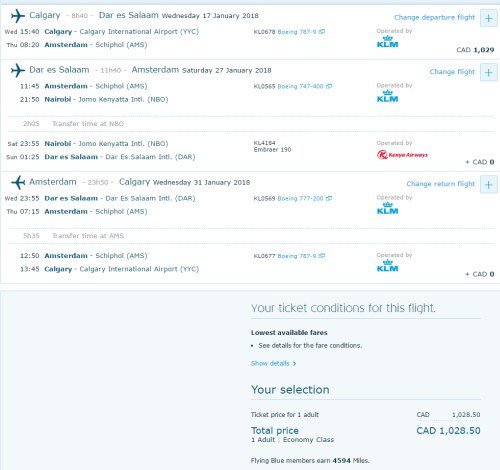Image resolution: width=500 pixels, height=470 pixels.
Task: Expand the Change return flight plus button
Action: [489, 184]
